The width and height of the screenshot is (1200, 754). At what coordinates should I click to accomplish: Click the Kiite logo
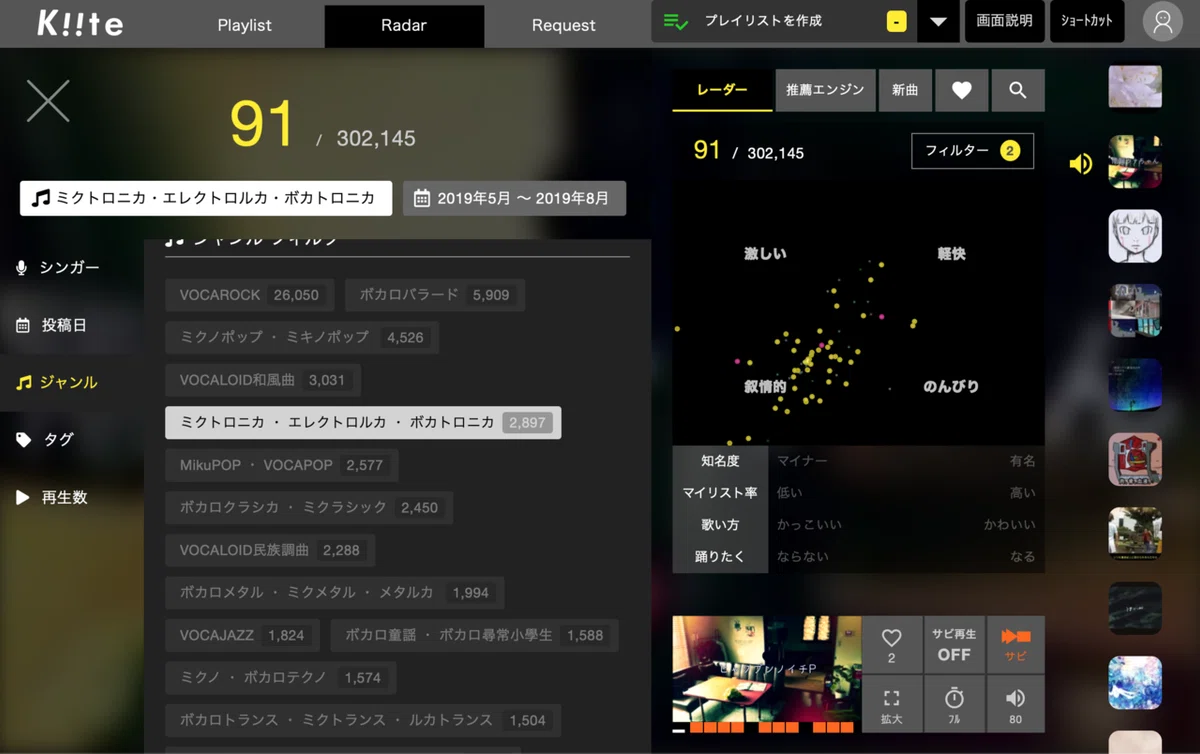(x=80, y=23)
